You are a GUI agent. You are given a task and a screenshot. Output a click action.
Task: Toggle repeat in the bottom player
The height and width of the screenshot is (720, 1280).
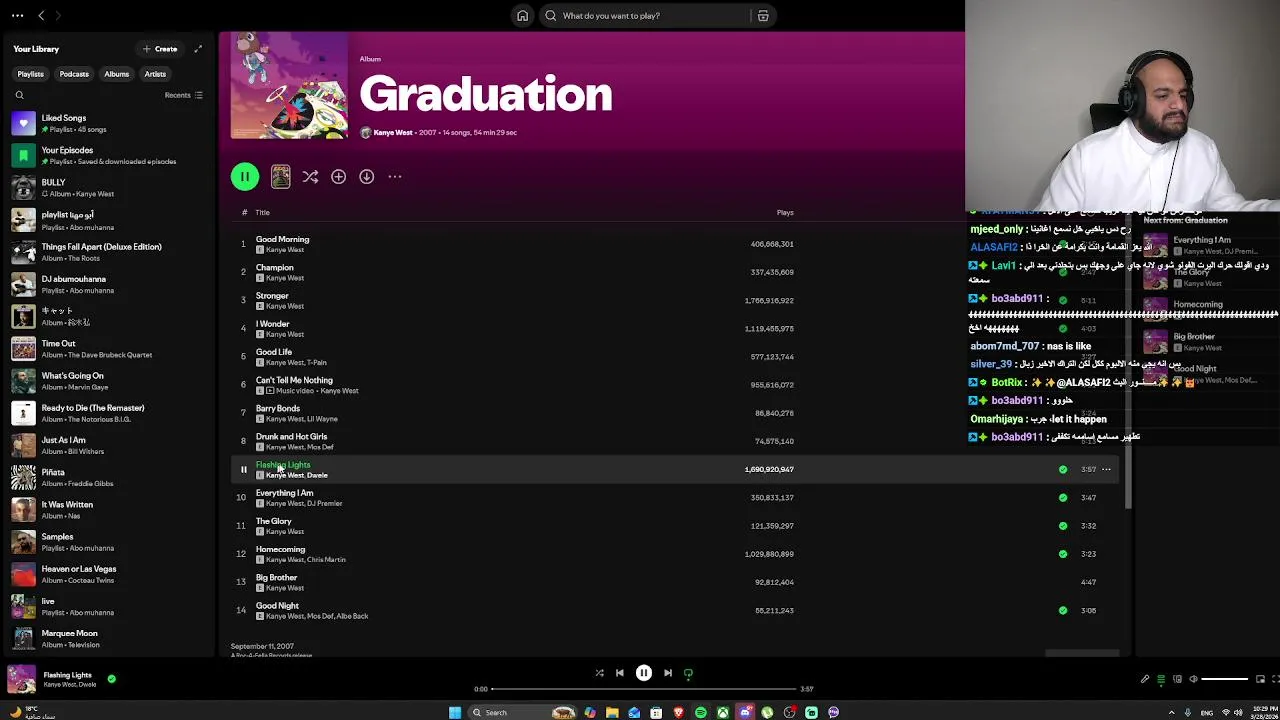(x=688, y=673)
